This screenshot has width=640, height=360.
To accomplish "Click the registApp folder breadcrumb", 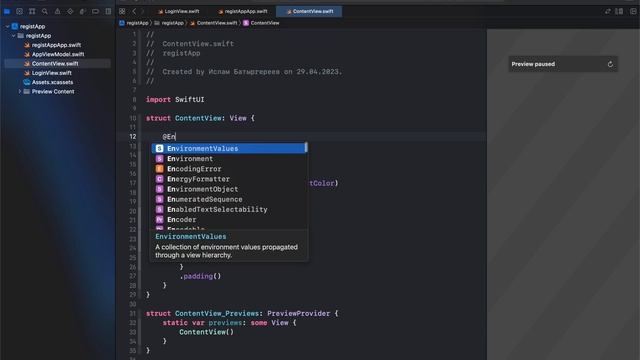I will pyautogui.click(x=169, y=23).
